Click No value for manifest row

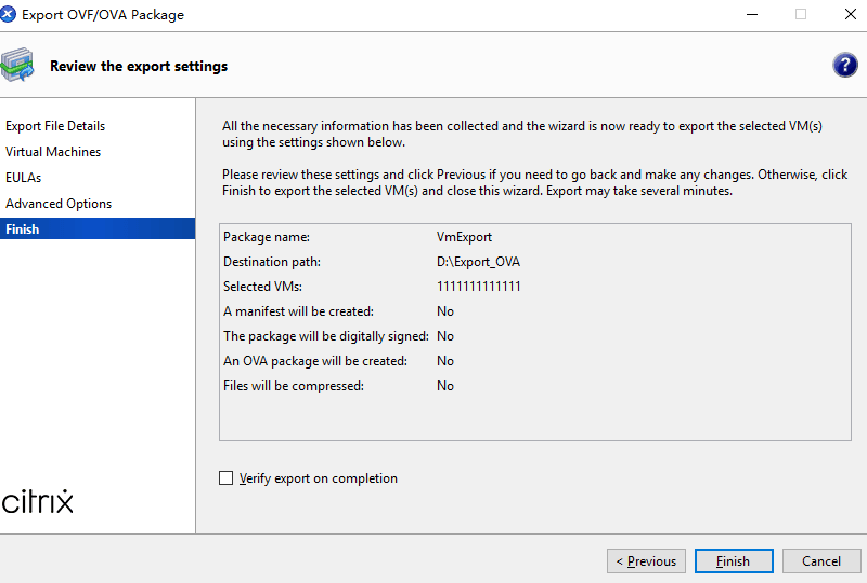pyautogui.click(x=445, y=311)
